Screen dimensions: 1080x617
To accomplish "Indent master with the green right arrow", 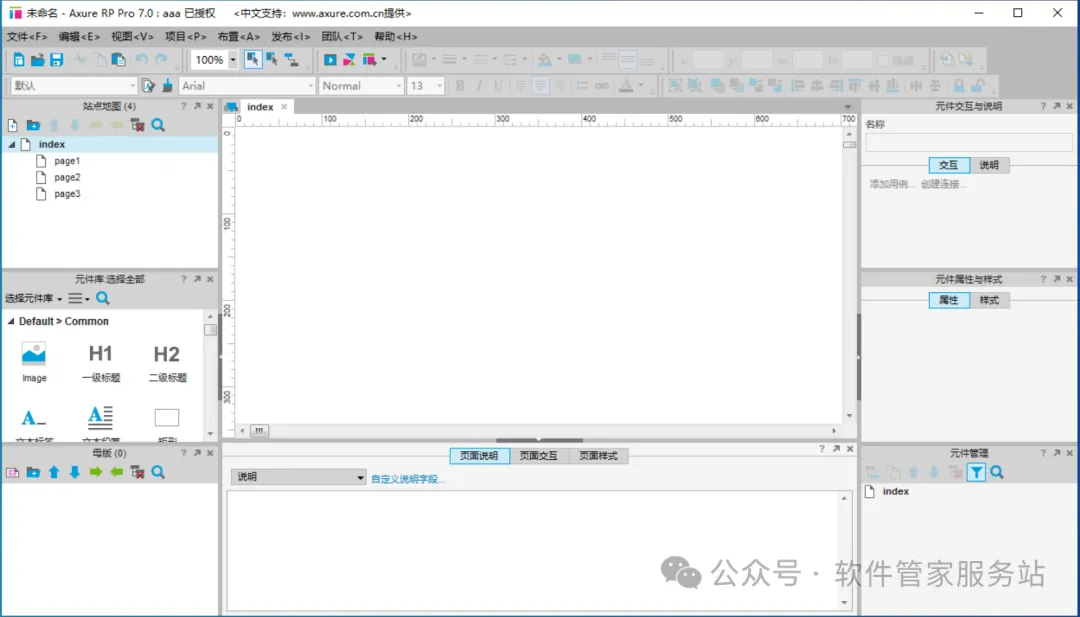I will pyautogui.click(x=96, y=472).
